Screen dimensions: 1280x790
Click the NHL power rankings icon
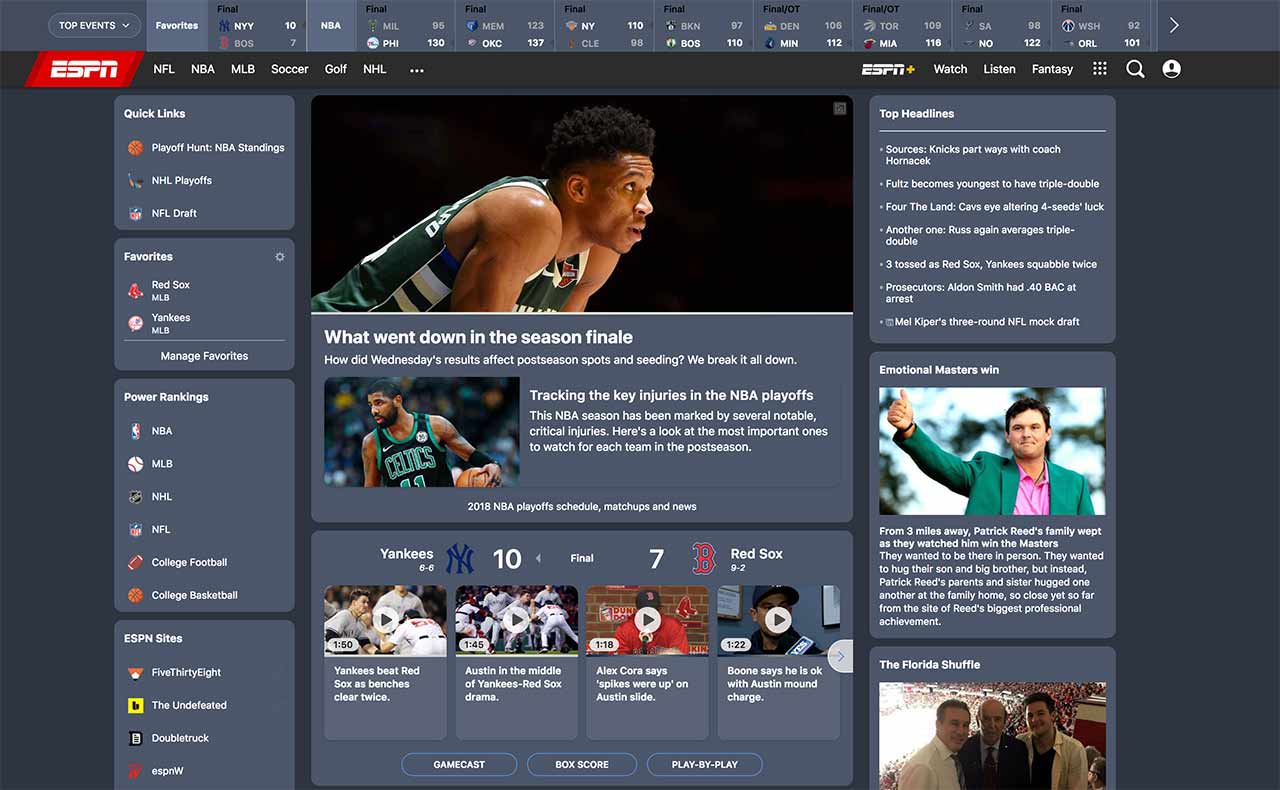[x=135, y=497]
